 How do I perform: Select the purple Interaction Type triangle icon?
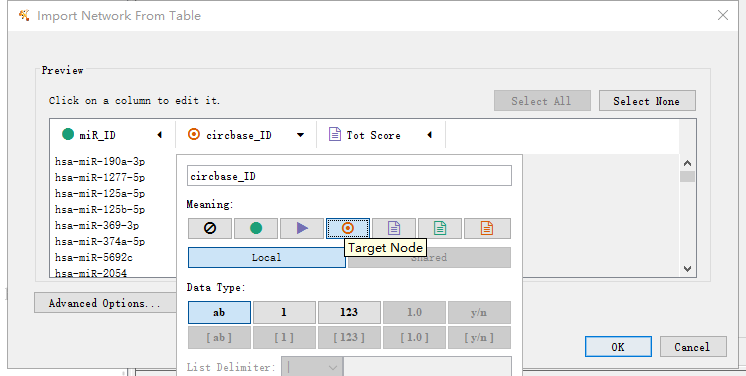302,228
